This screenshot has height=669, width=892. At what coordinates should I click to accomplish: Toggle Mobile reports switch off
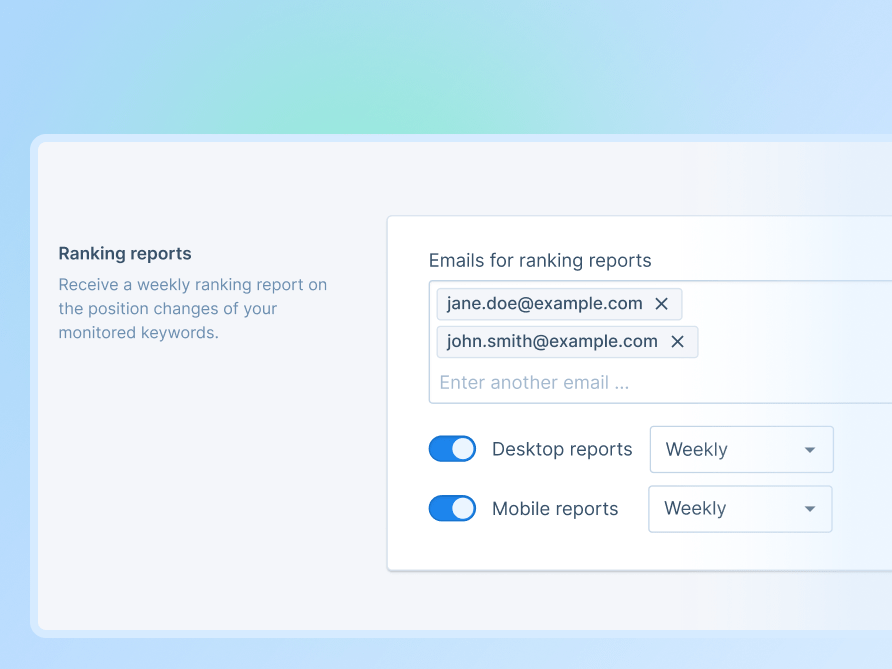pos(452,509)
